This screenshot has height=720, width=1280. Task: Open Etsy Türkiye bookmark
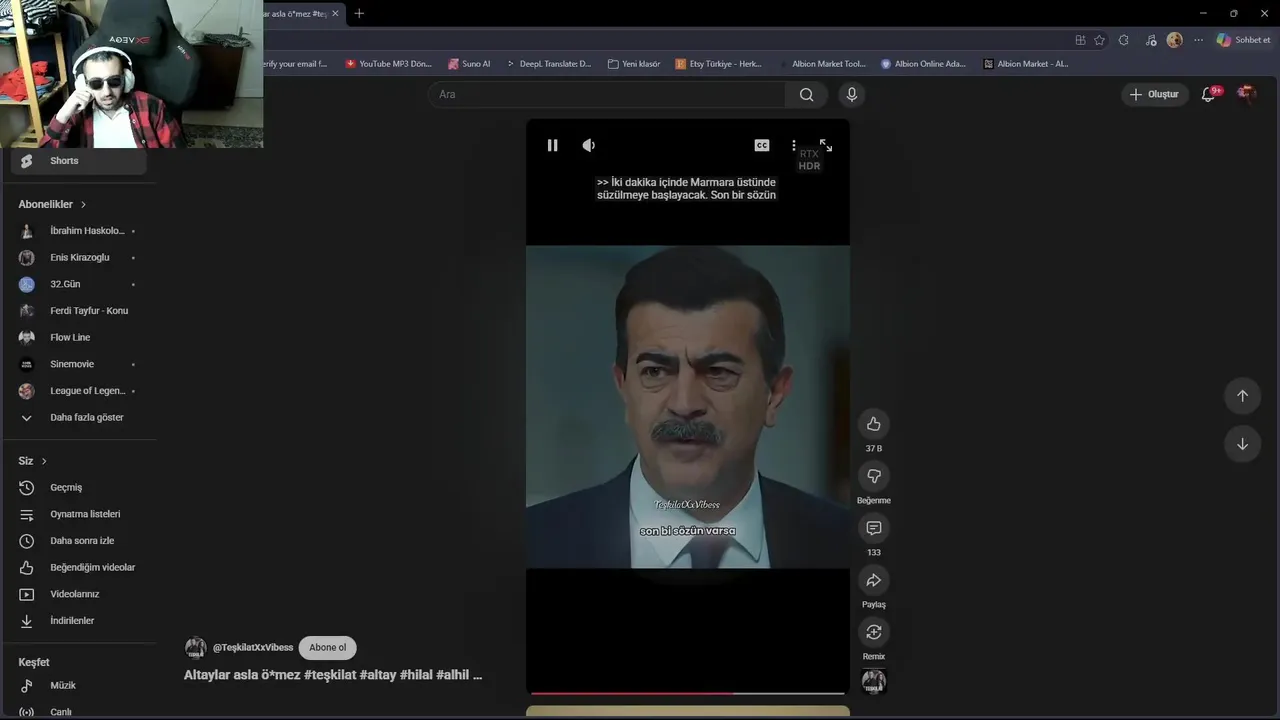click(x=719, y=64)
